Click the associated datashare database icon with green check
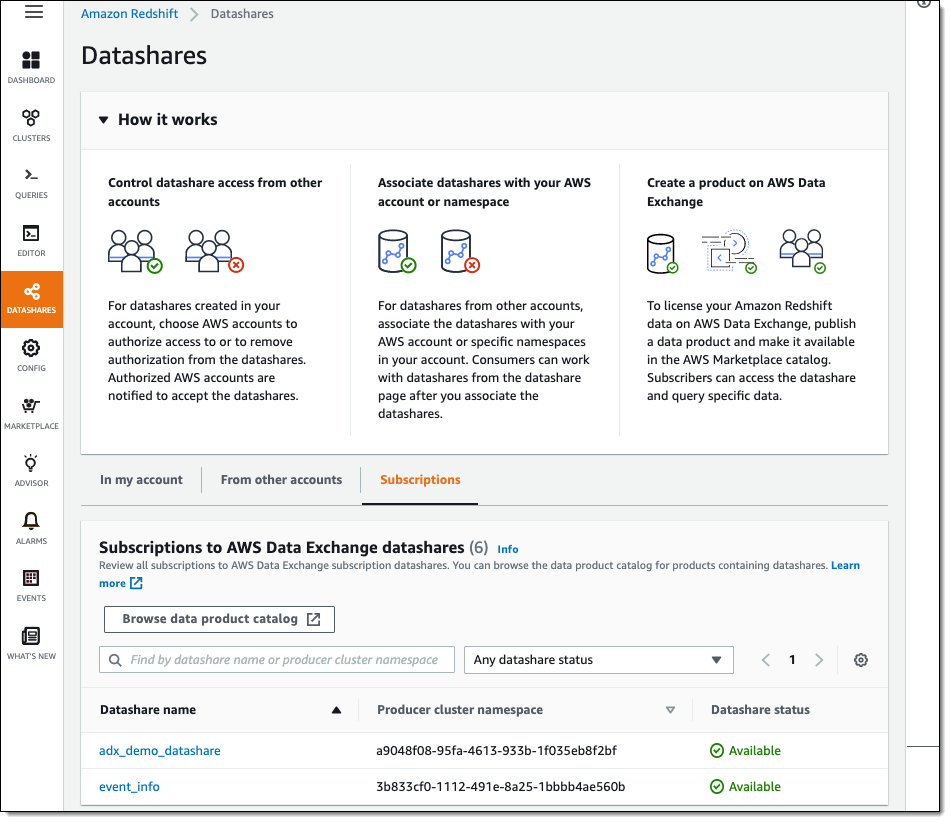The width and height of the screenshot is (950, 822). 397,251
